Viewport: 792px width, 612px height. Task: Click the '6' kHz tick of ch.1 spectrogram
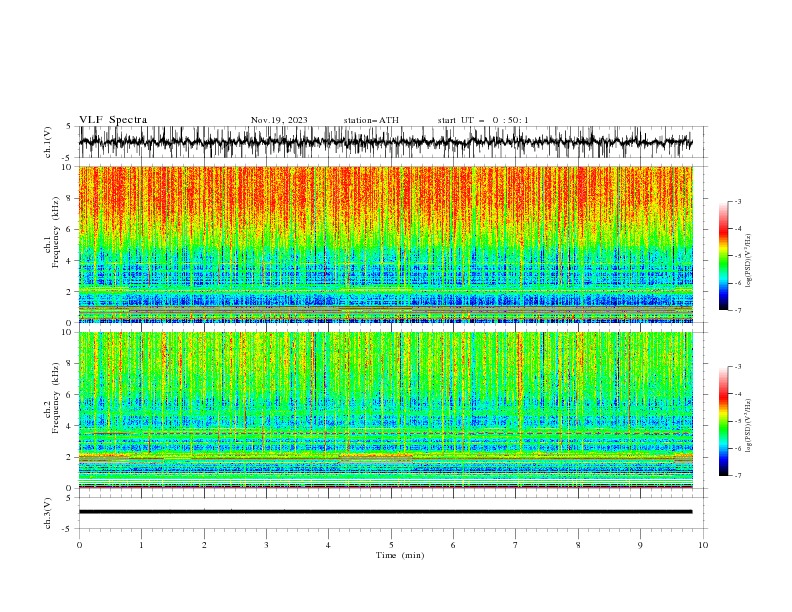coord(70,229)
